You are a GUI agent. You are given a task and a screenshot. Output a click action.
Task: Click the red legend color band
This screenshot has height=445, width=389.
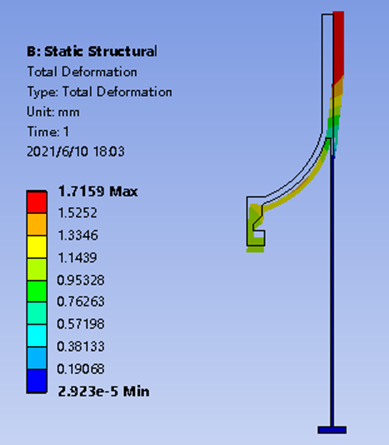coord(37,202)
